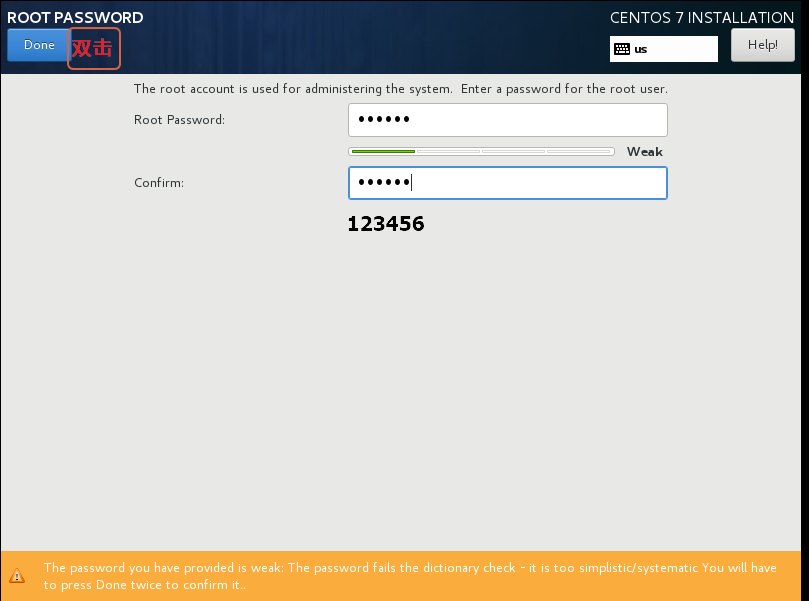The width and height of the screenshot is (809, 601).
Task: Click the password strength bar
Action: pos(481,152)
